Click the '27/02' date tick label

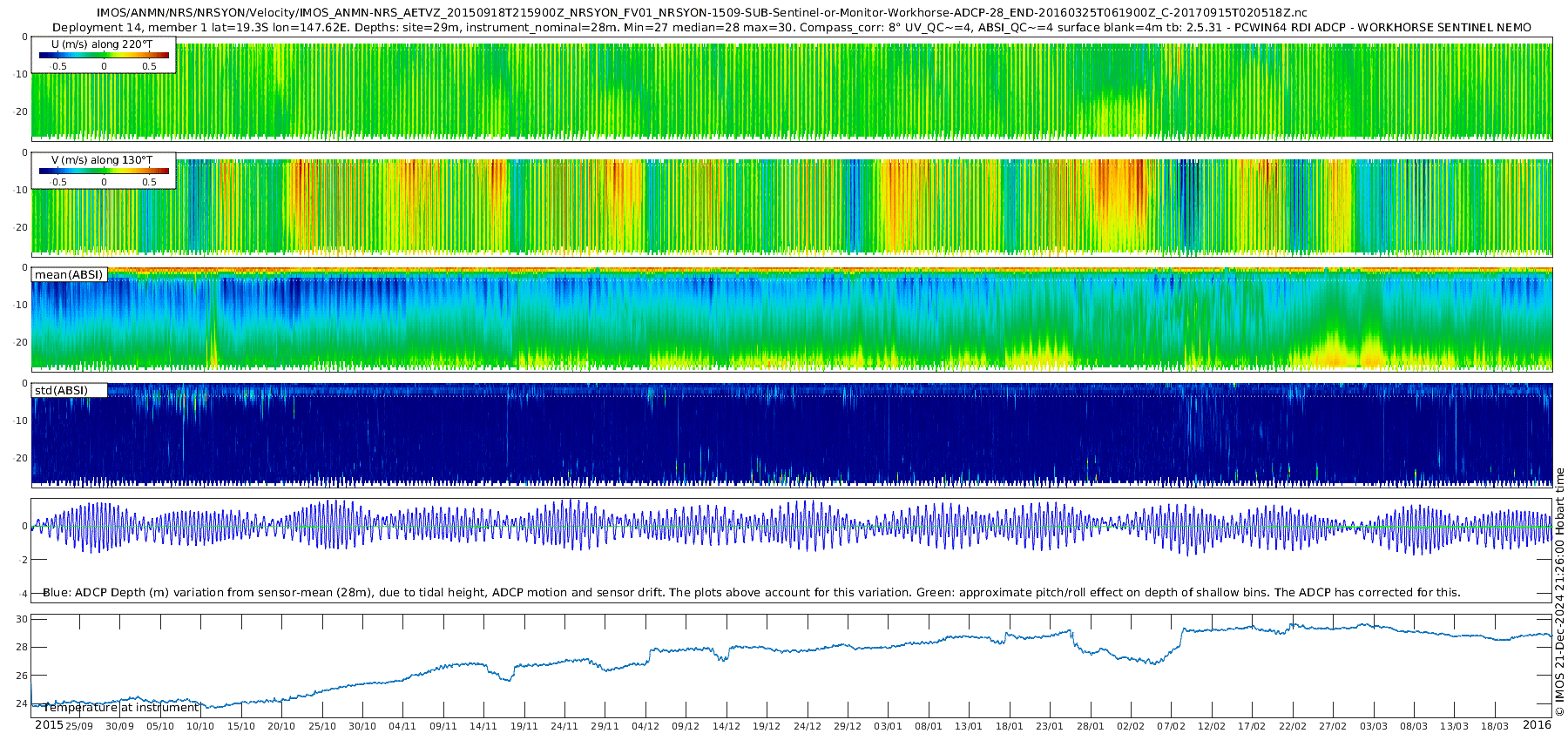point(1333,726)
